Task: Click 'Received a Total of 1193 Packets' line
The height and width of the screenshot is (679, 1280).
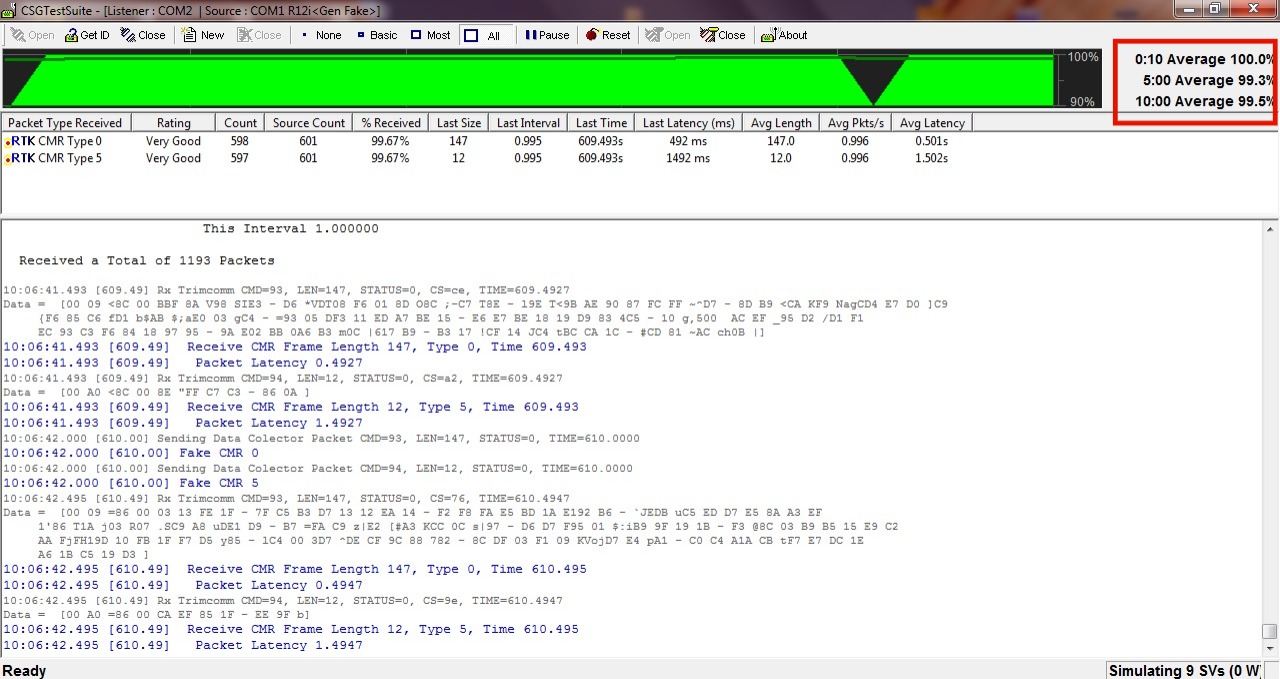Action: (x=146, y=261)
